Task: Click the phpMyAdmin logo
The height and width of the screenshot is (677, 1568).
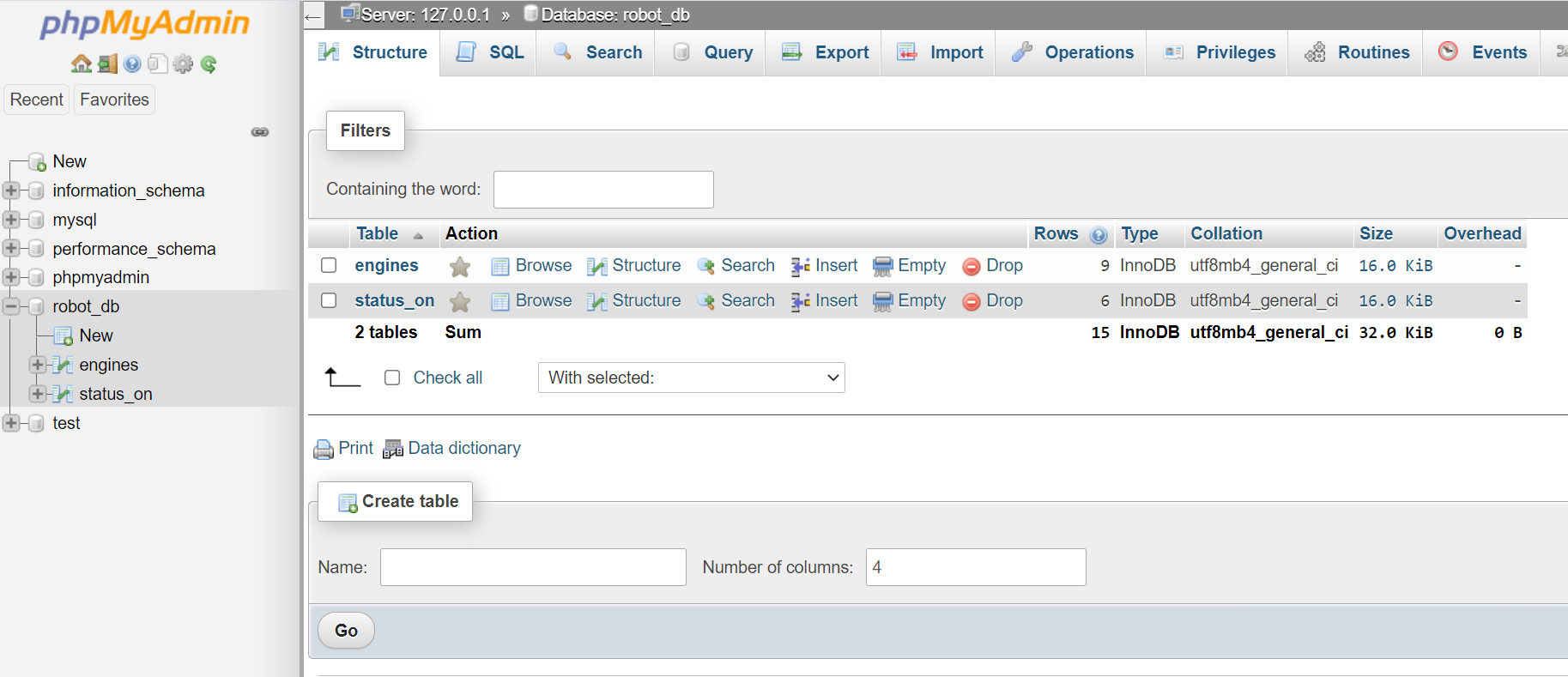Action: click(144, 24)
